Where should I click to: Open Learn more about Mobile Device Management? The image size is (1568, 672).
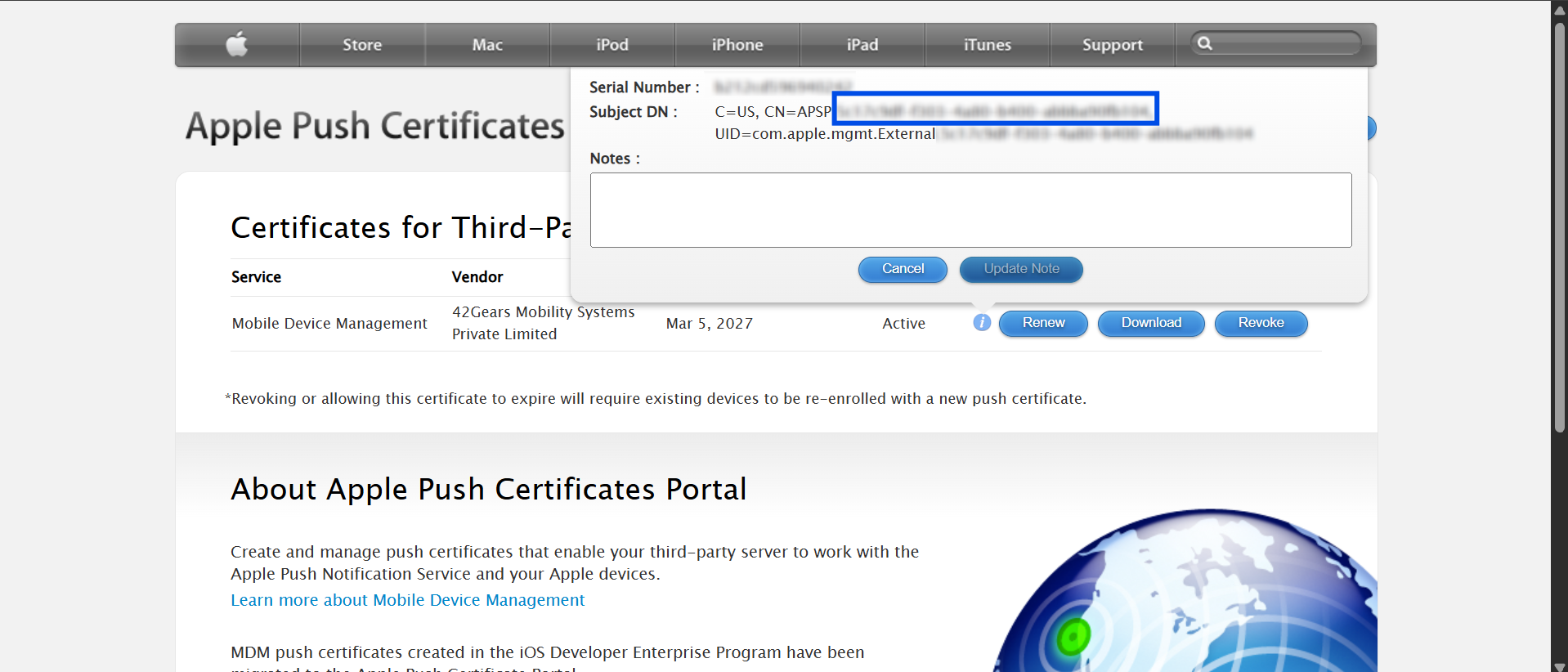[408, 600]
